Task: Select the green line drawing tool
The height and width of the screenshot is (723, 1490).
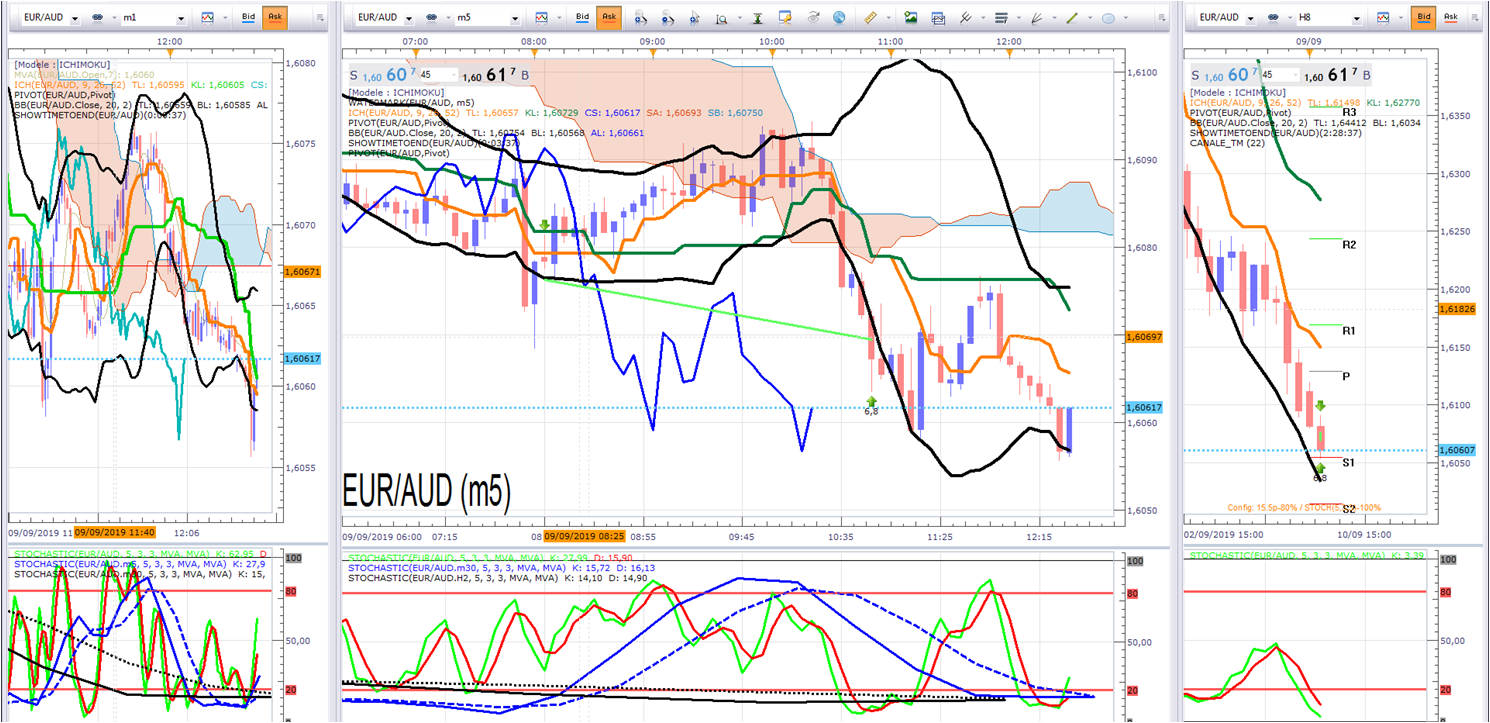Action: coord(1072,18)
